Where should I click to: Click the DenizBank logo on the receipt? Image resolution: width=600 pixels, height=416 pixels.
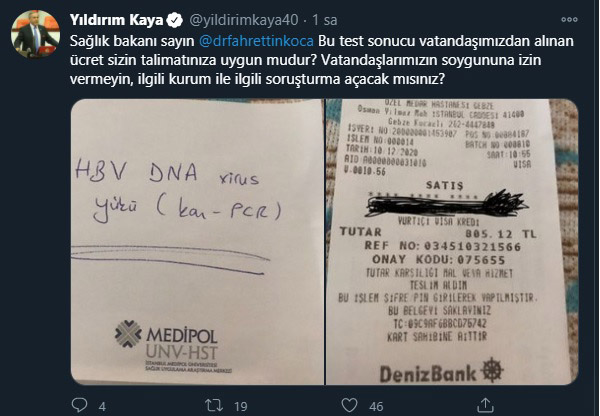pos(441,371)
